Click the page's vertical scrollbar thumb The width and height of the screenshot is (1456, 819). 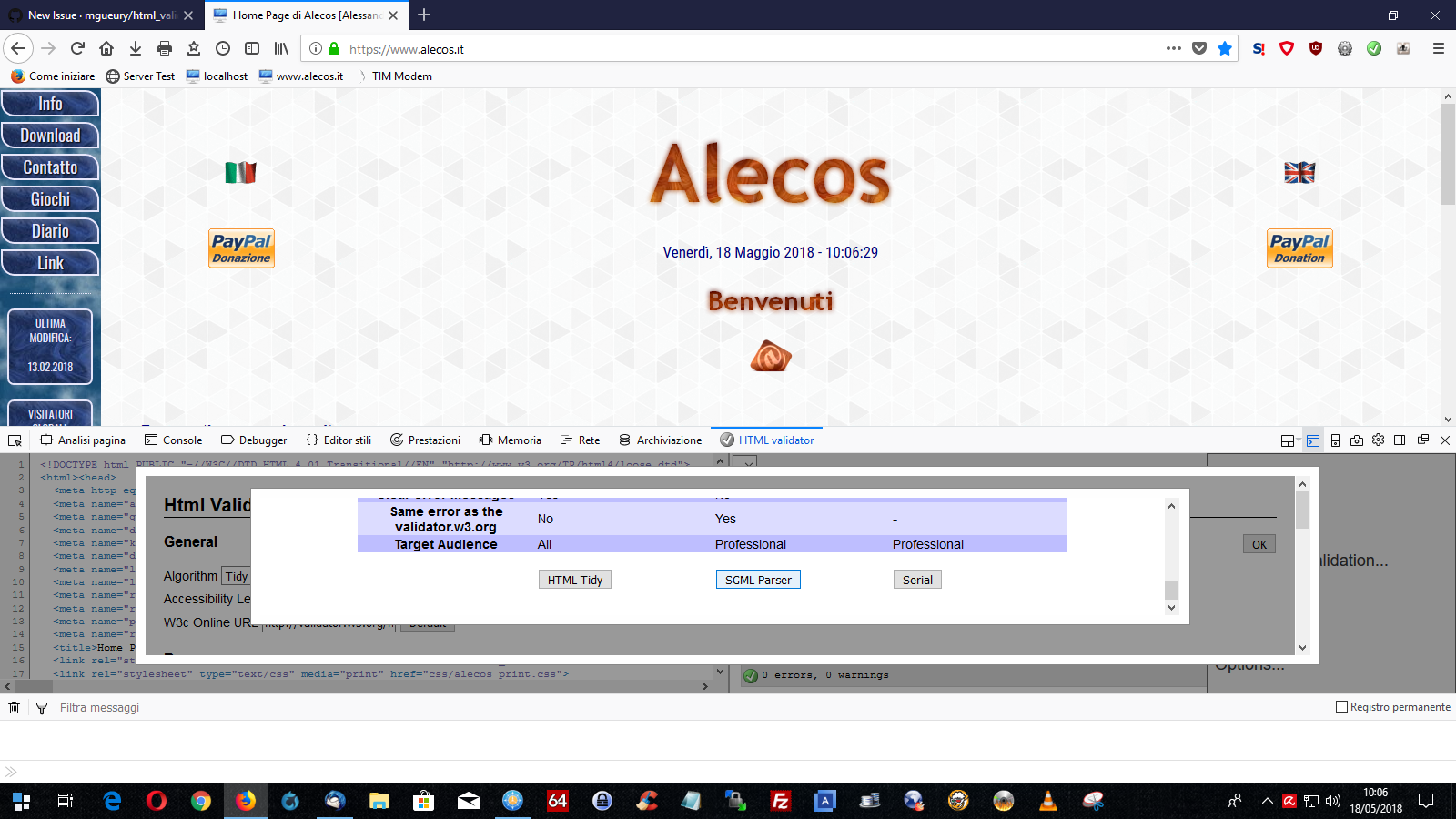[x=1448, y=154]
